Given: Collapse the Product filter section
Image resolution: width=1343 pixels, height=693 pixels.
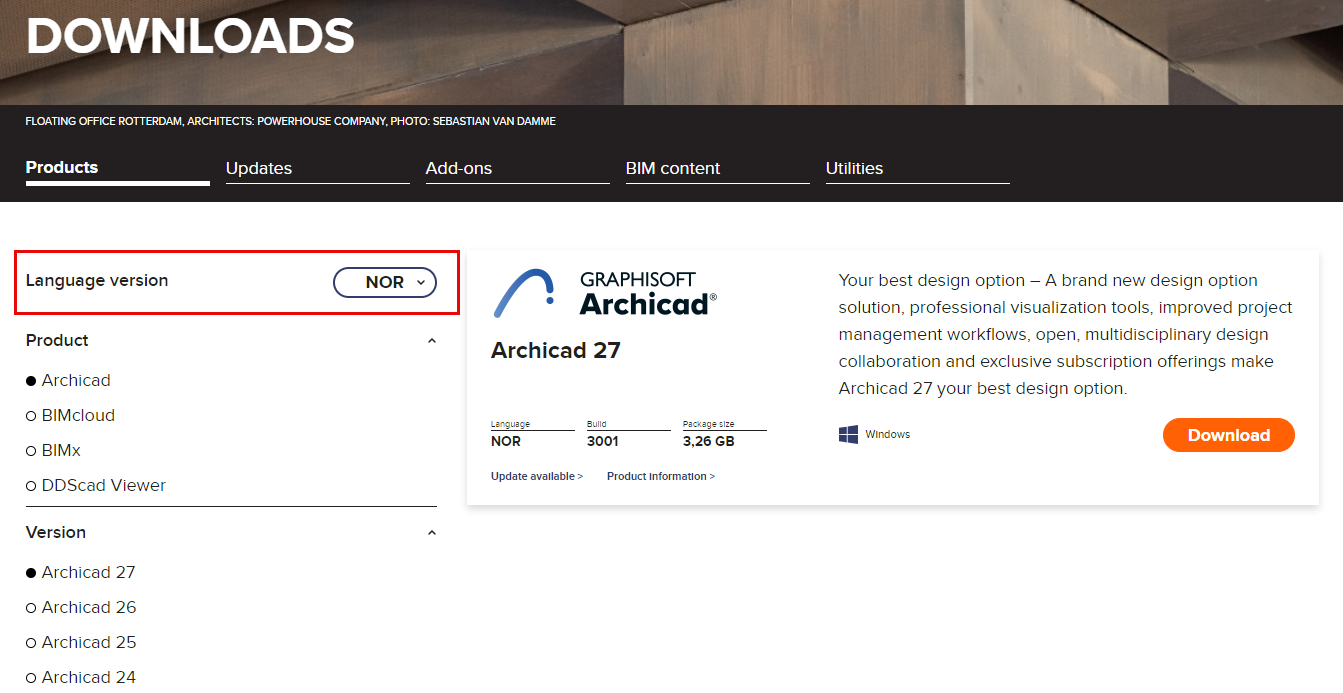Looking at the screenshot, I should pos(432,340).
